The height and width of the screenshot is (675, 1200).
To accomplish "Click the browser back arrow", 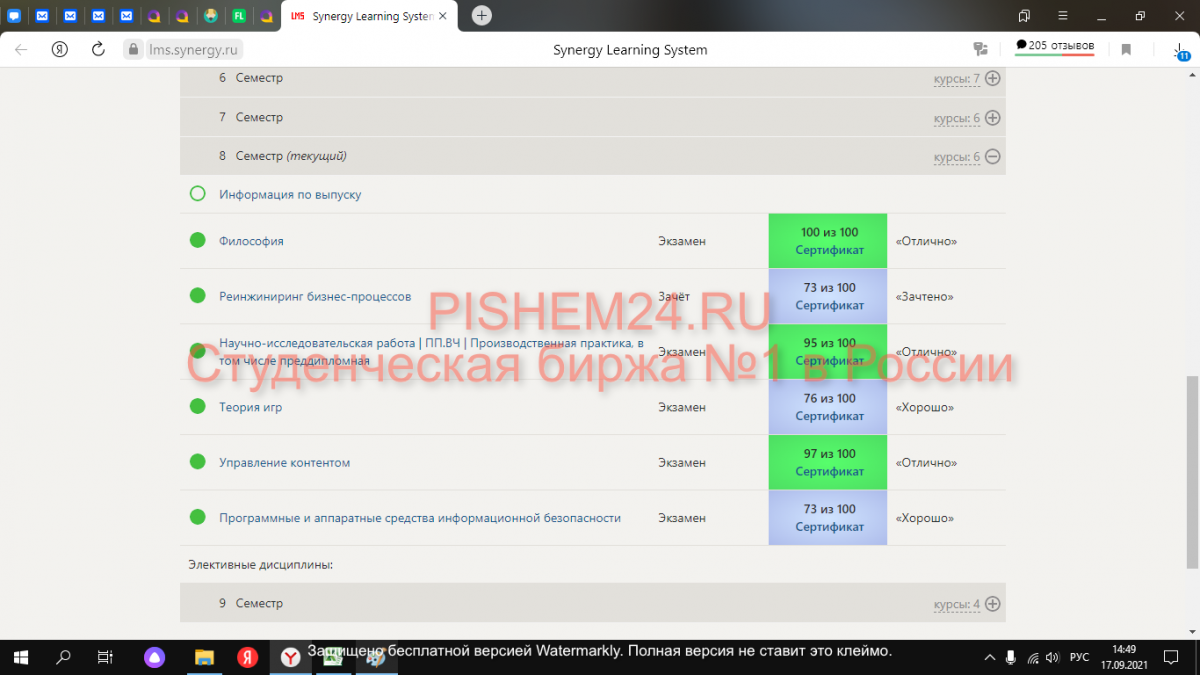I will click(x=21, y=49).
